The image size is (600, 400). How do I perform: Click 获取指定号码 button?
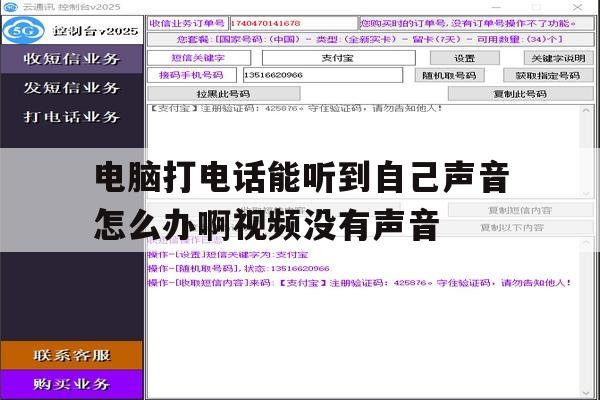(548, 75)
